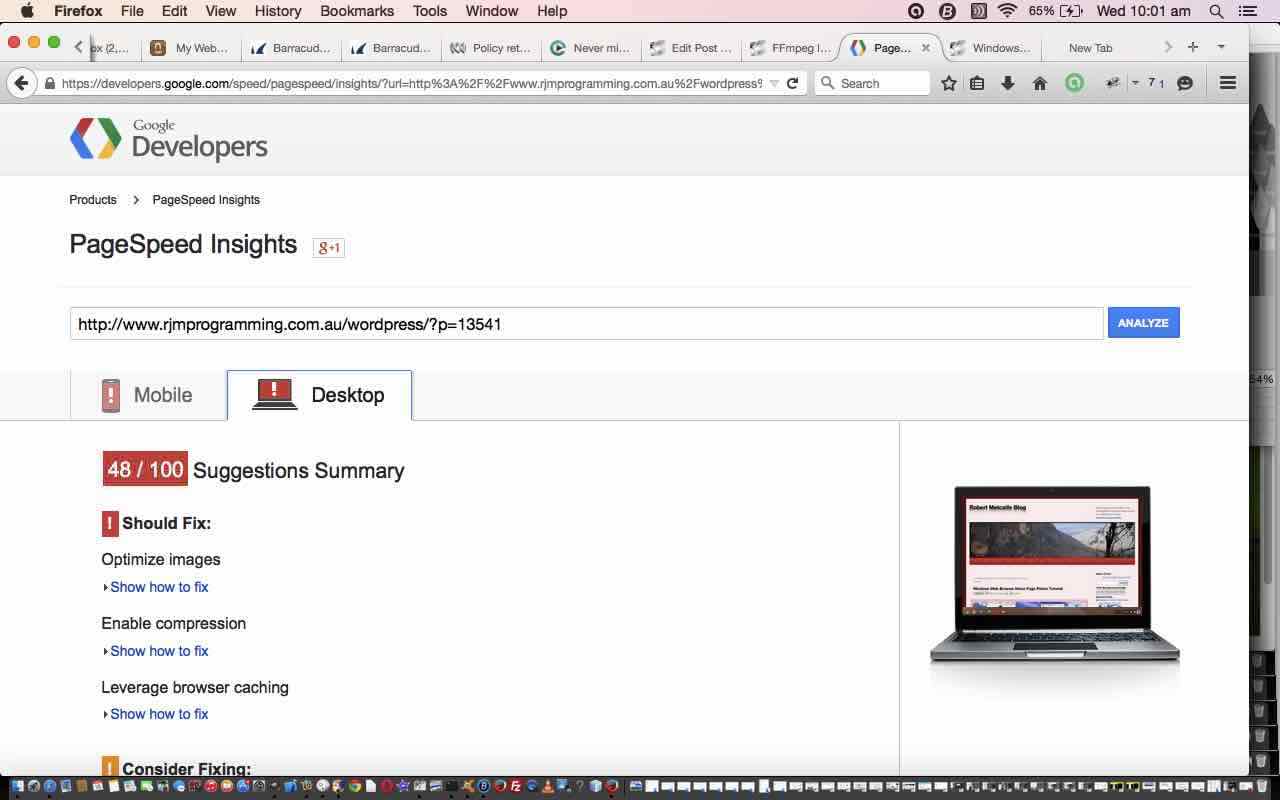This screenshot has height=800, width=1280.
Task: Open the Notification Center icon
Action: [1247, 11]
